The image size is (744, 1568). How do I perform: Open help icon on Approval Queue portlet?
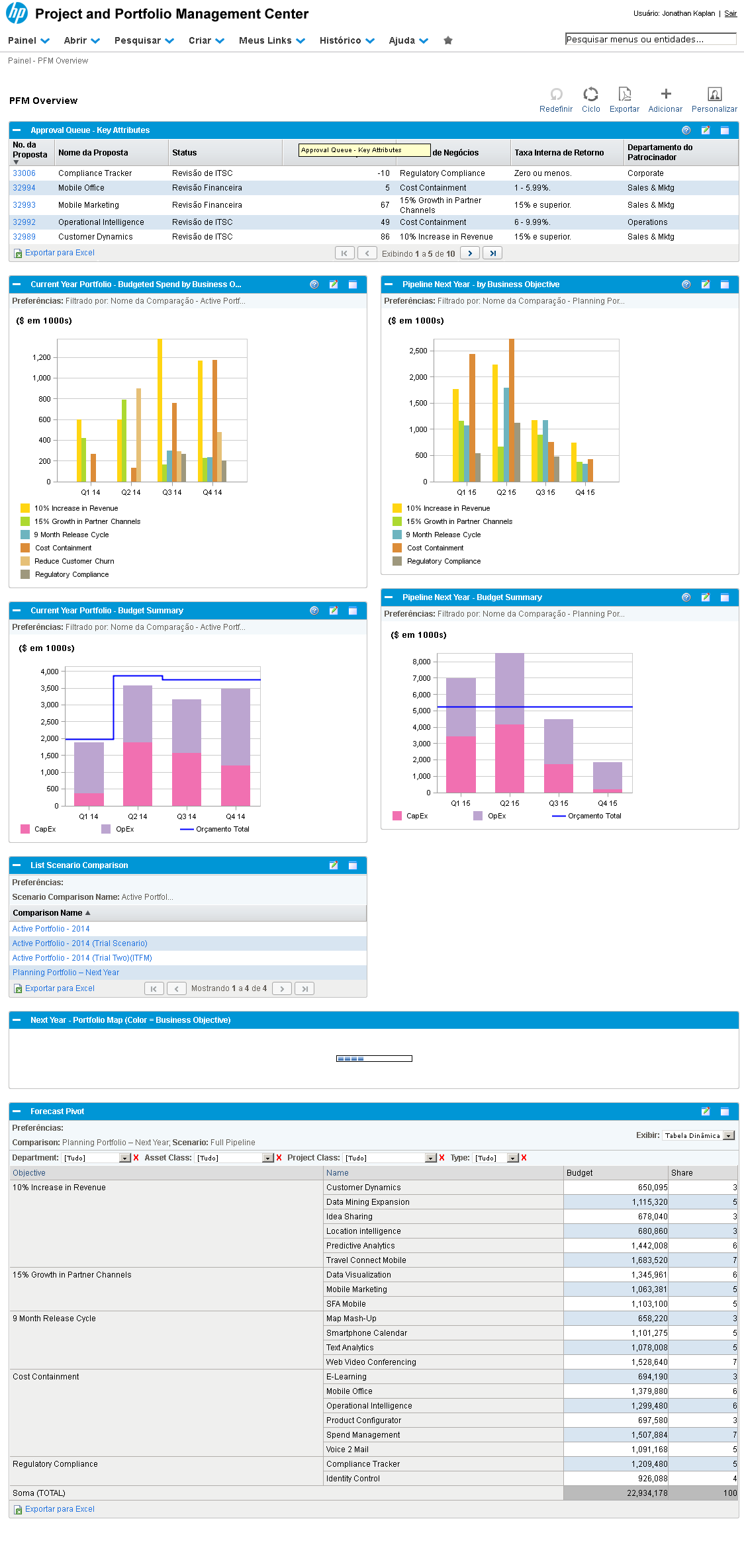coord(686,130)
